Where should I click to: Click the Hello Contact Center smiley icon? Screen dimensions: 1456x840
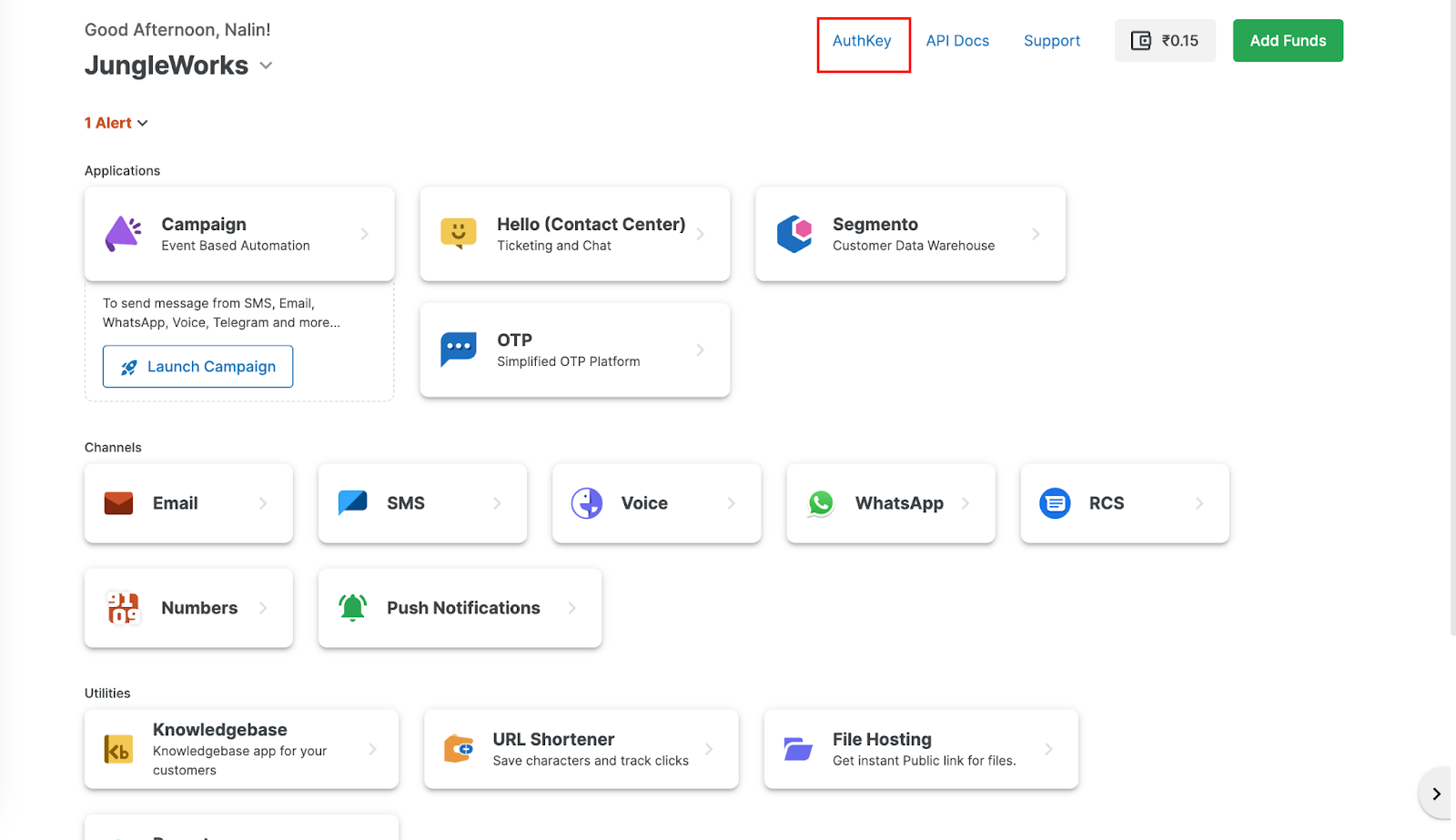point(459,233)
